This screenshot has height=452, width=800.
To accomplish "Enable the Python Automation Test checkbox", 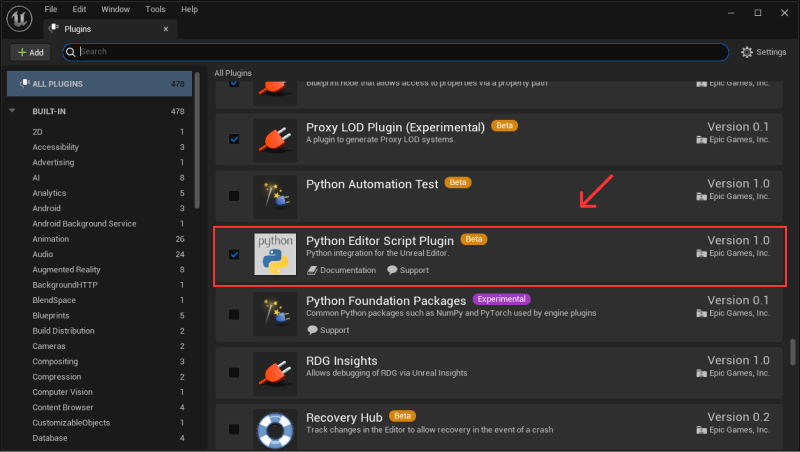I will click(x=234, y=196).
